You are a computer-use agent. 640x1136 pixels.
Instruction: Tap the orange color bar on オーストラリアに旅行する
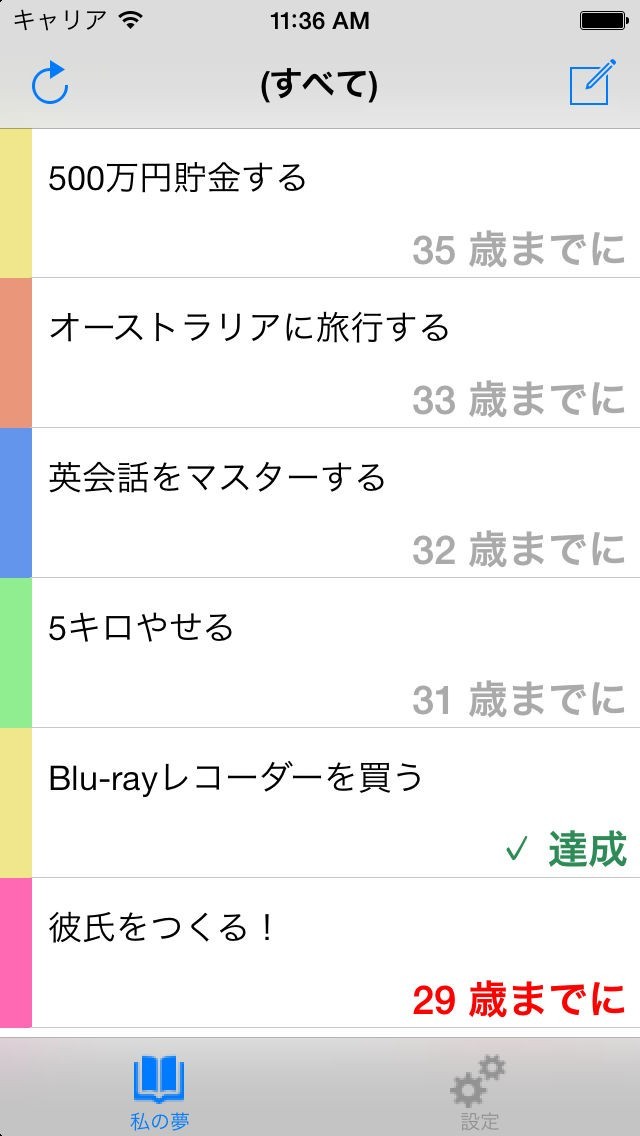pyautogui.click(x=16, y=352)
